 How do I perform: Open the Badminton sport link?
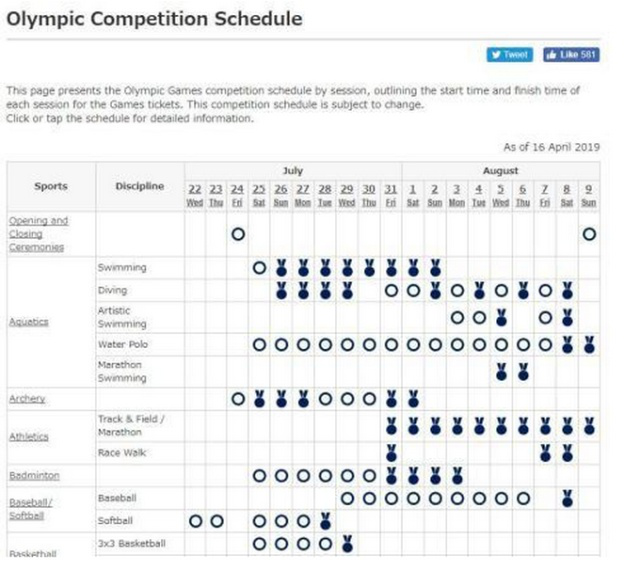[32, 474]
